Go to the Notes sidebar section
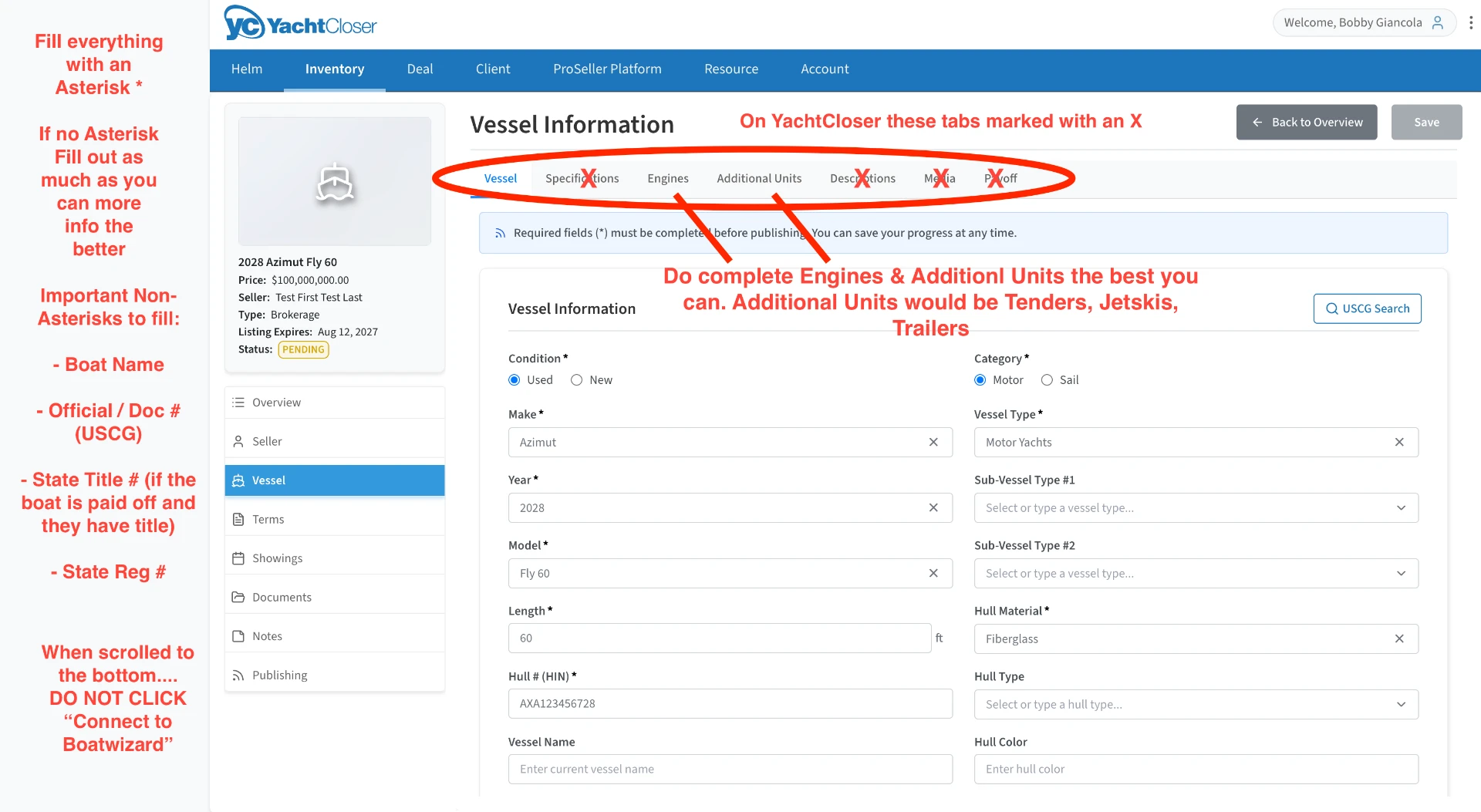 coord(335,636)
